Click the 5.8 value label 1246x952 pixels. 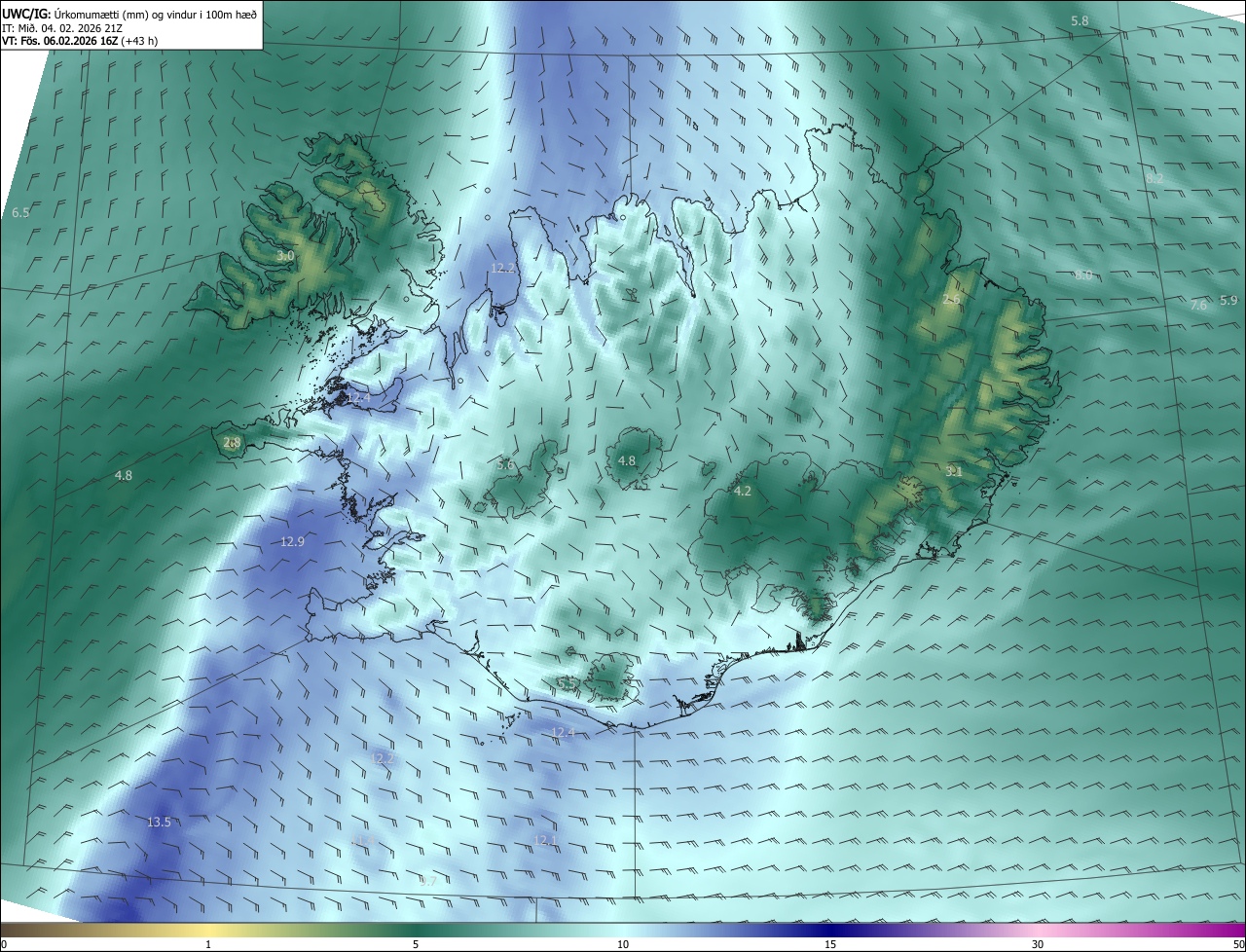(x=1080, y=21)
